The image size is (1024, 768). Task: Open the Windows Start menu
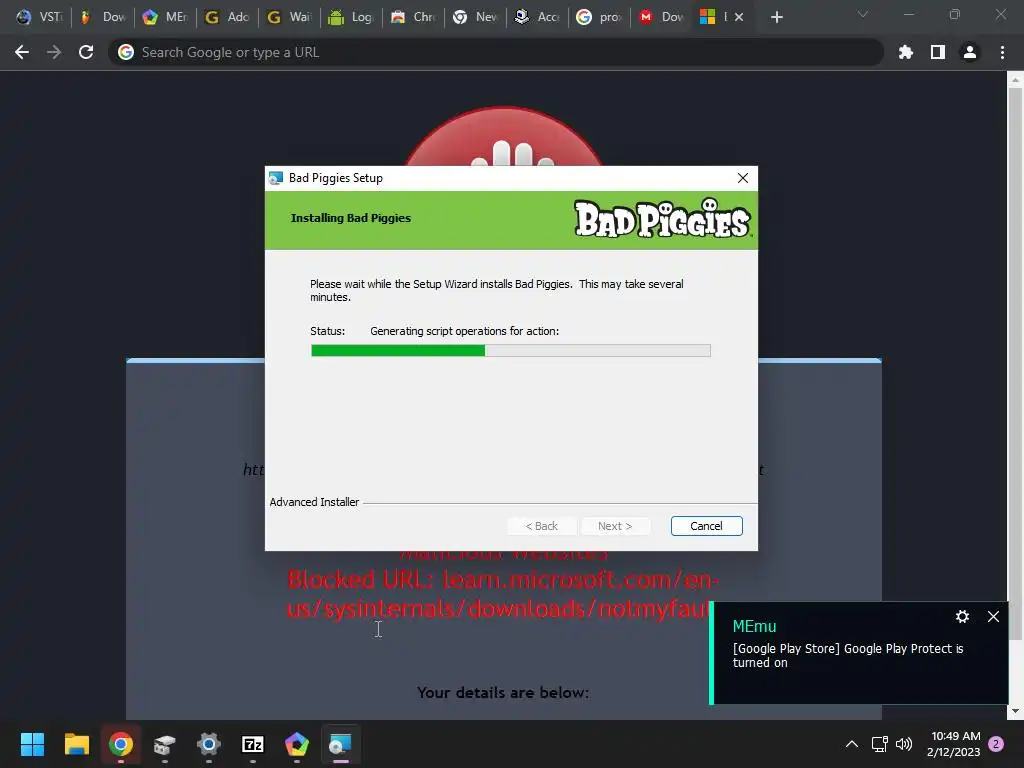click(32, 744)
